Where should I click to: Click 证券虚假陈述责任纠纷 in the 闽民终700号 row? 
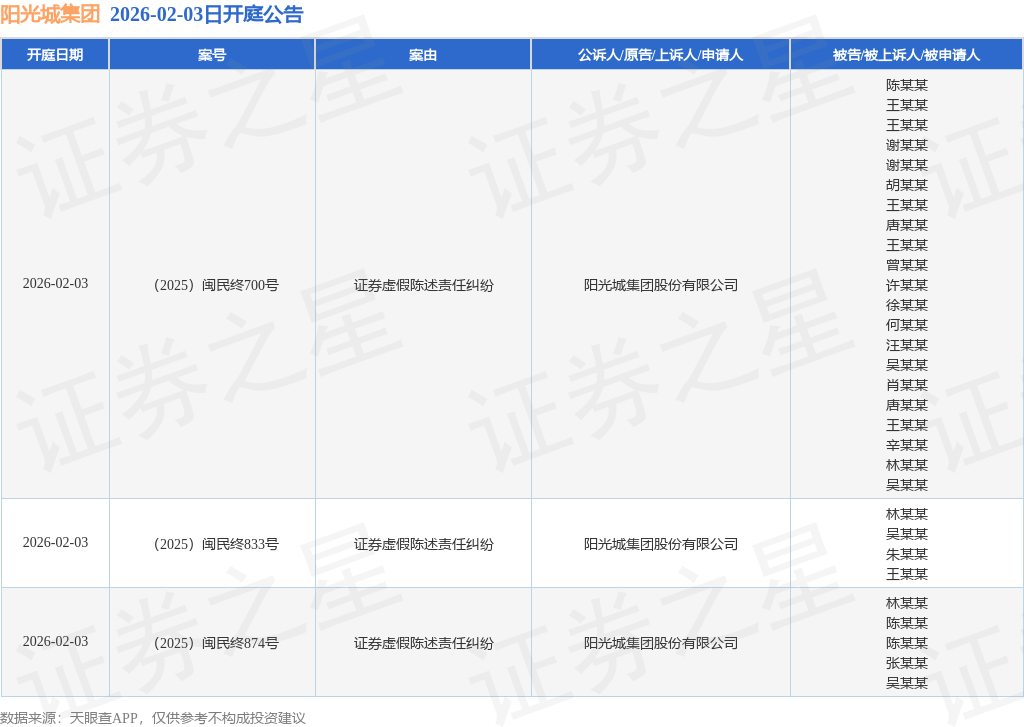pos(423,285)
